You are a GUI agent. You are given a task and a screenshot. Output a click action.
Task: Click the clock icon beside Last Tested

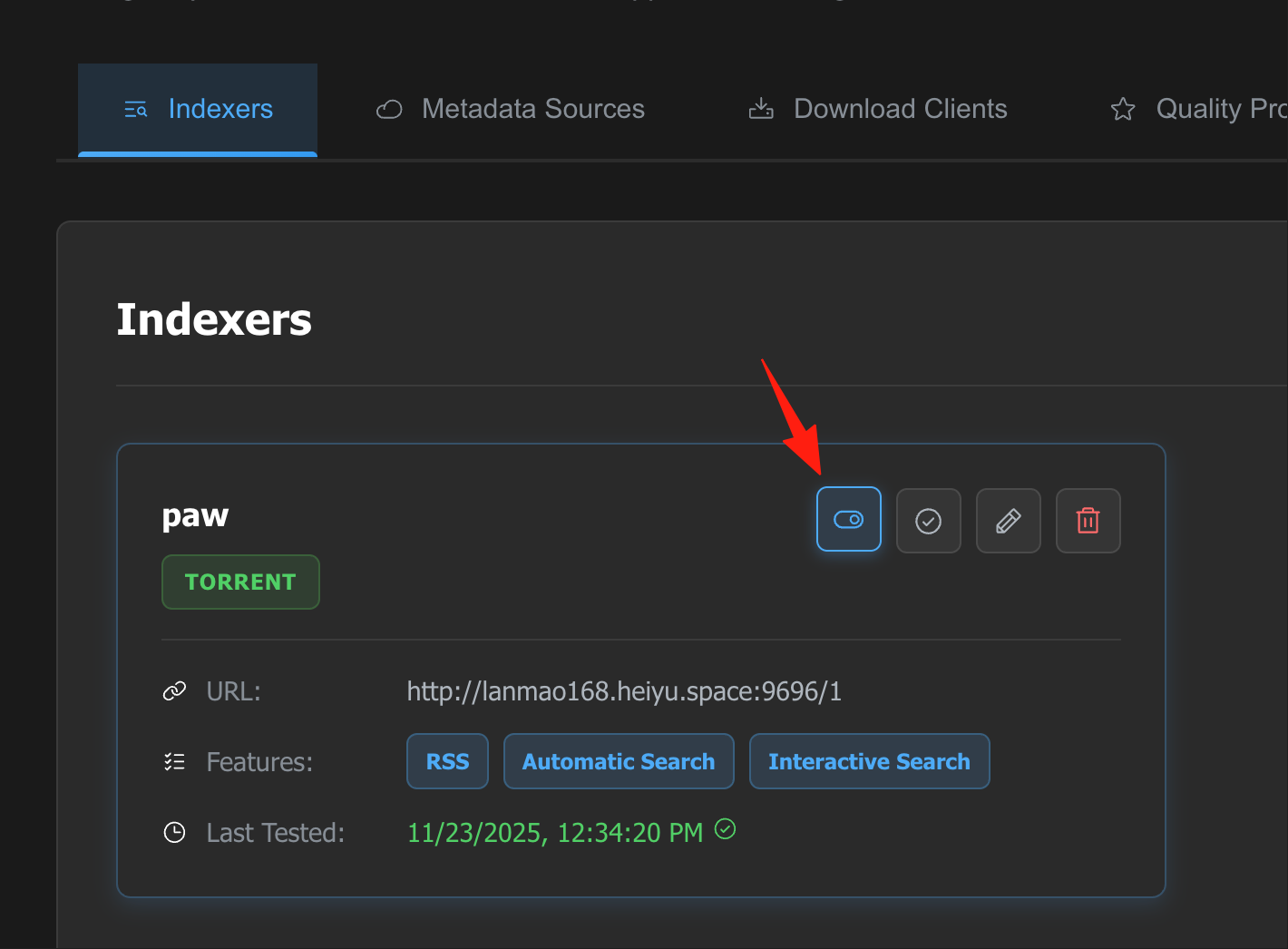tap(174, 833)
